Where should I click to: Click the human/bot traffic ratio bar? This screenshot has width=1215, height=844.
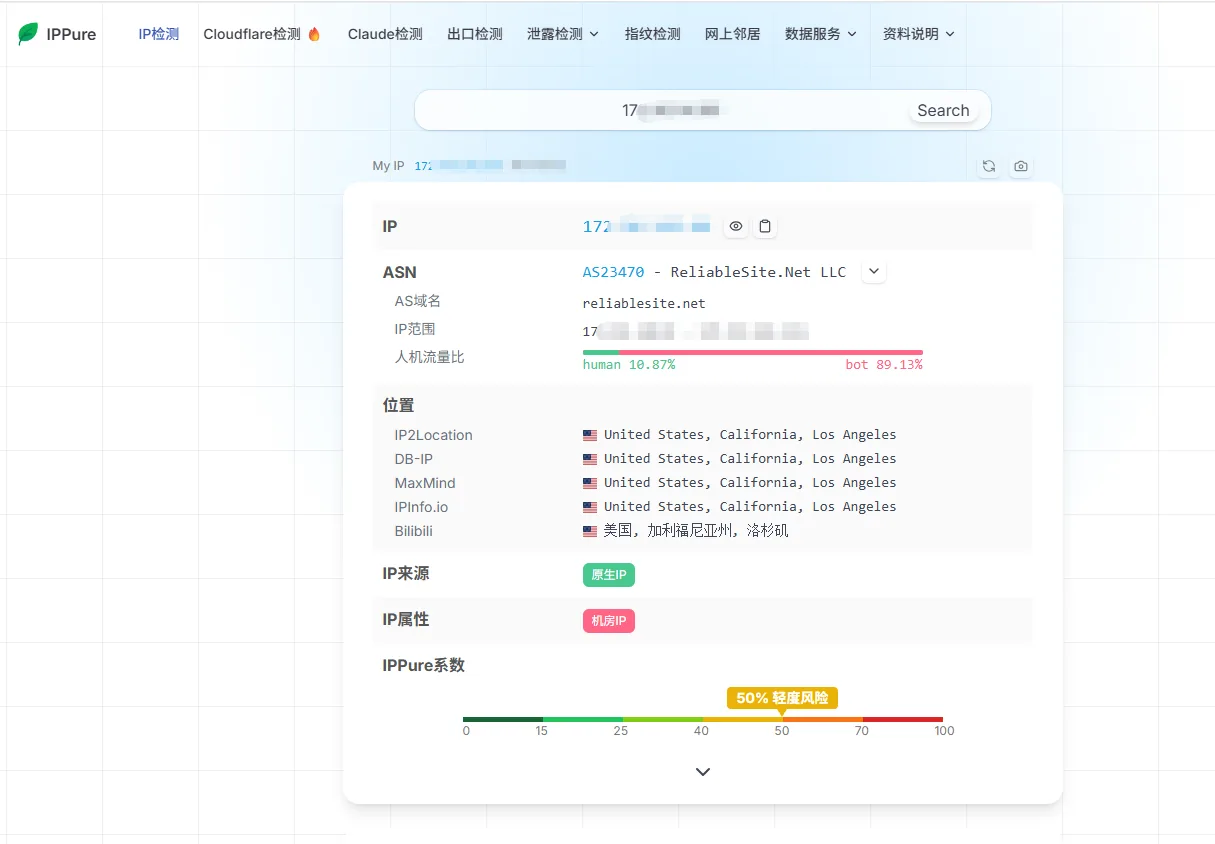click(x=753, y=352)
